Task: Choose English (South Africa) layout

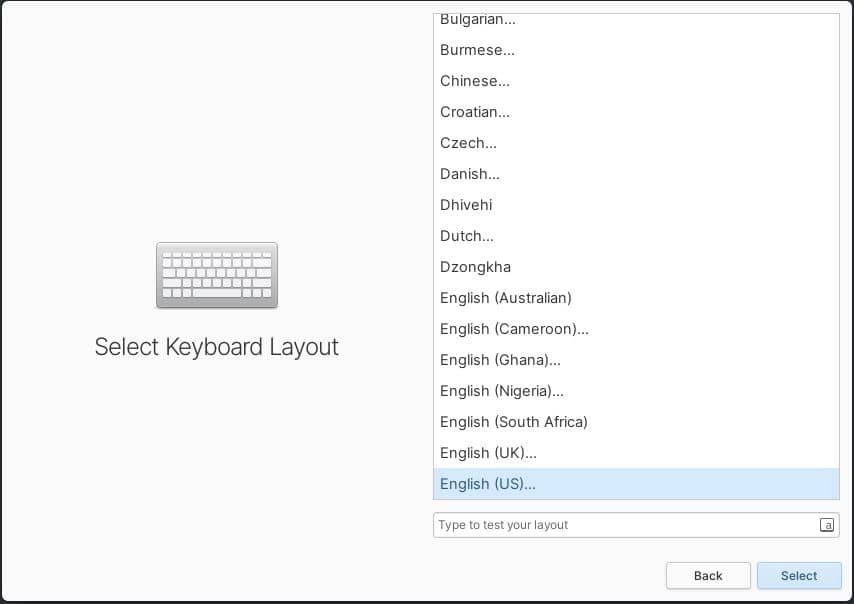Action: click(x=636, y=423)
